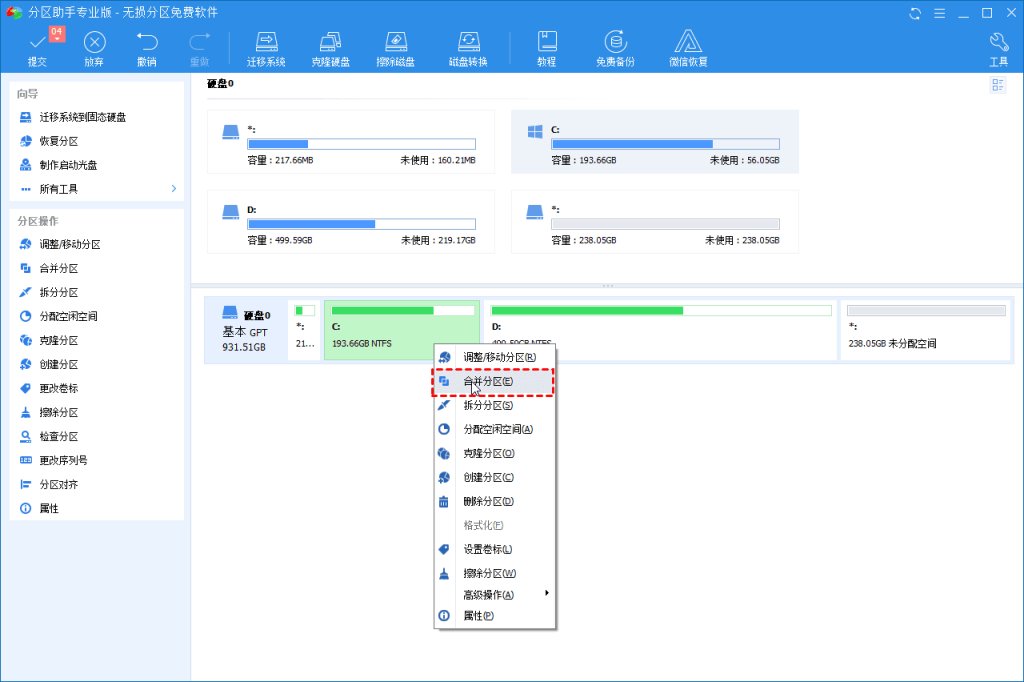Image resolution: width=1024 pixels, height=682 pixels.
Task: Click the 提交 (Apply) toolbar button
Action: click(x=38, y=49)
